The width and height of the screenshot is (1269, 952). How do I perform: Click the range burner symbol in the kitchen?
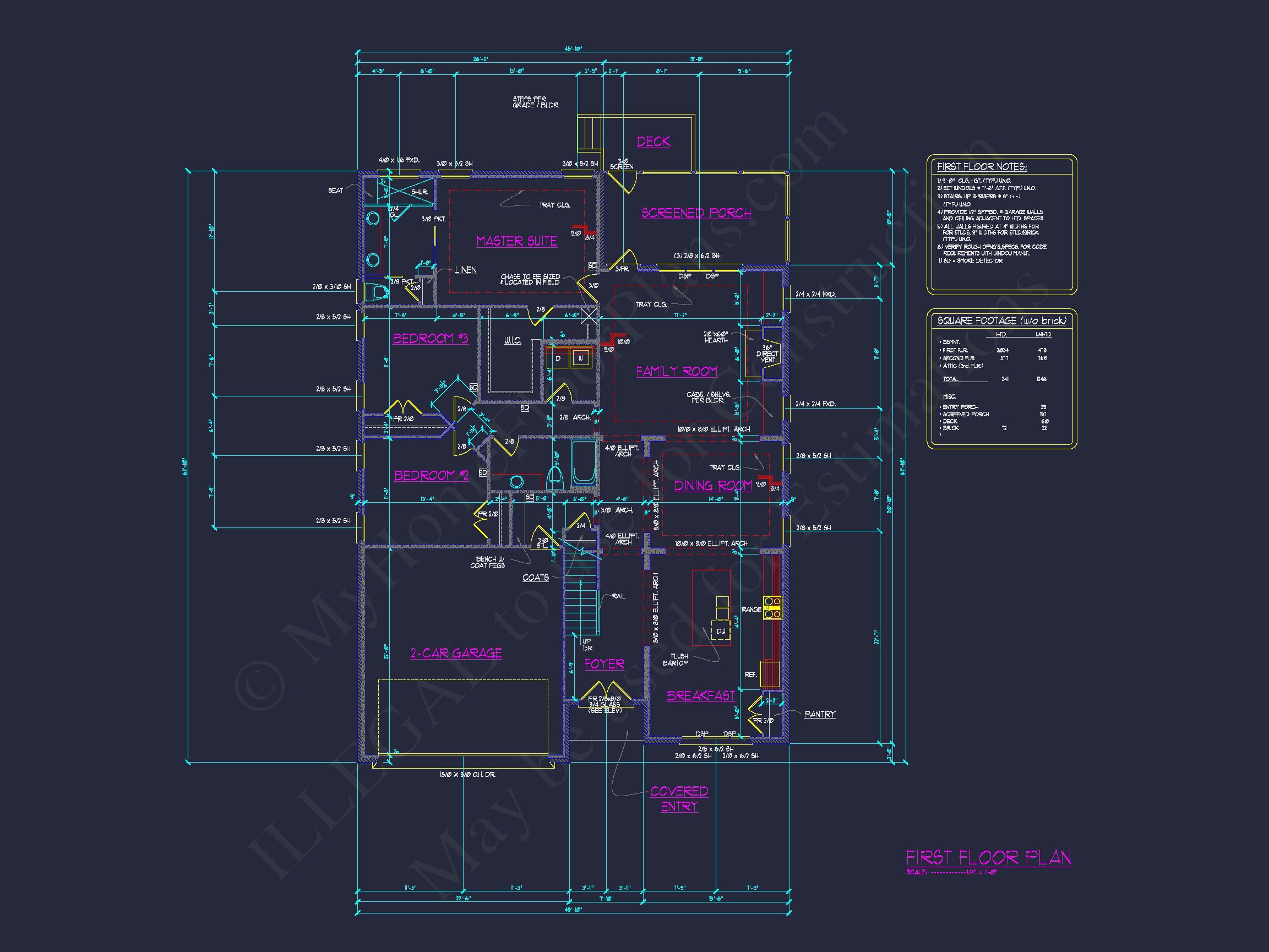772,608
